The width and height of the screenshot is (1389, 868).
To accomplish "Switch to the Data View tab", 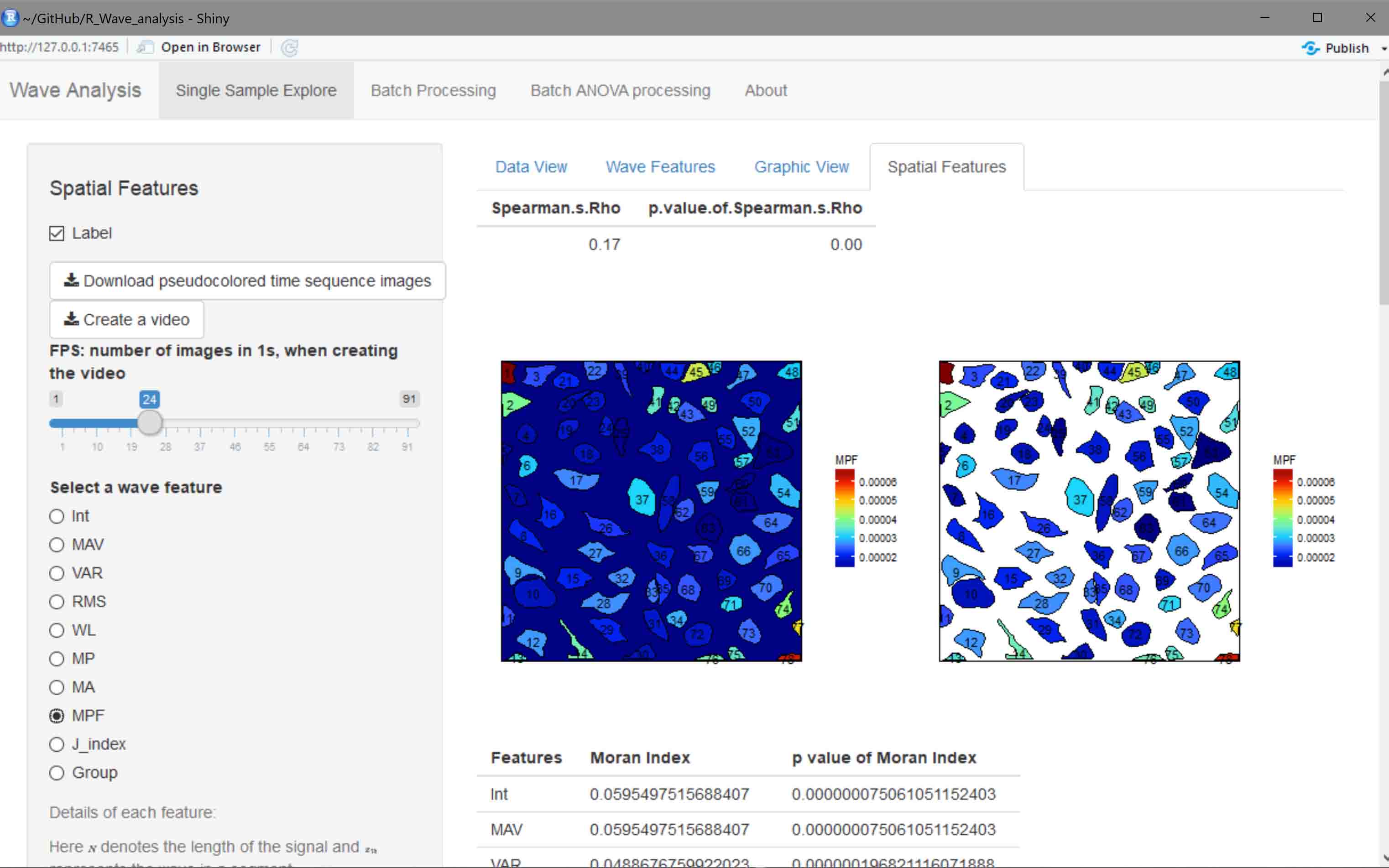I will pos(531,167).
